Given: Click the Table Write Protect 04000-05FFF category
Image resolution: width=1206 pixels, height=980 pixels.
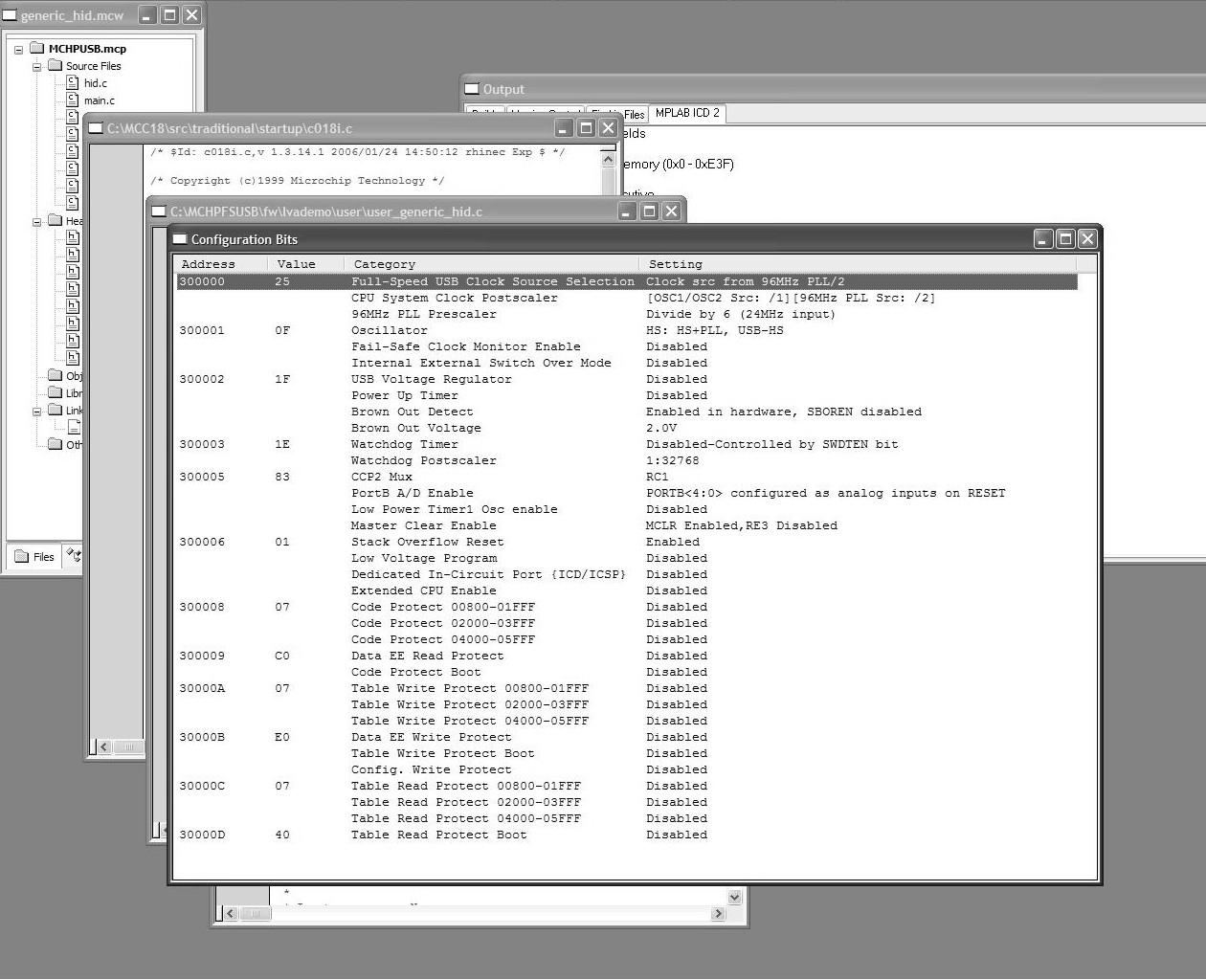Looking at the screenshot, I should (x=469, y=721).
